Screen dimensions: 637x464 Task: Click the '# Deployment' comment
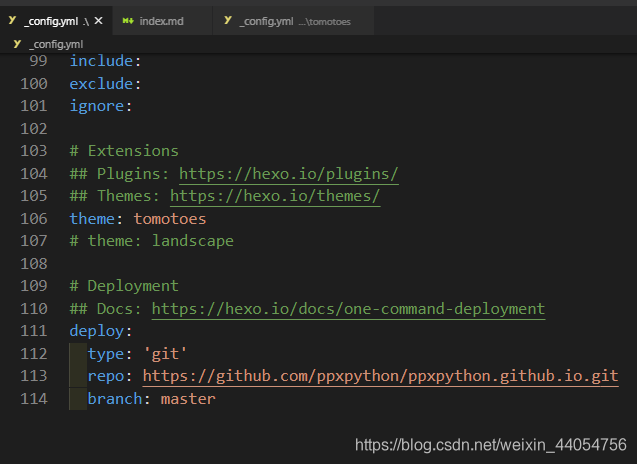[124, 286]
